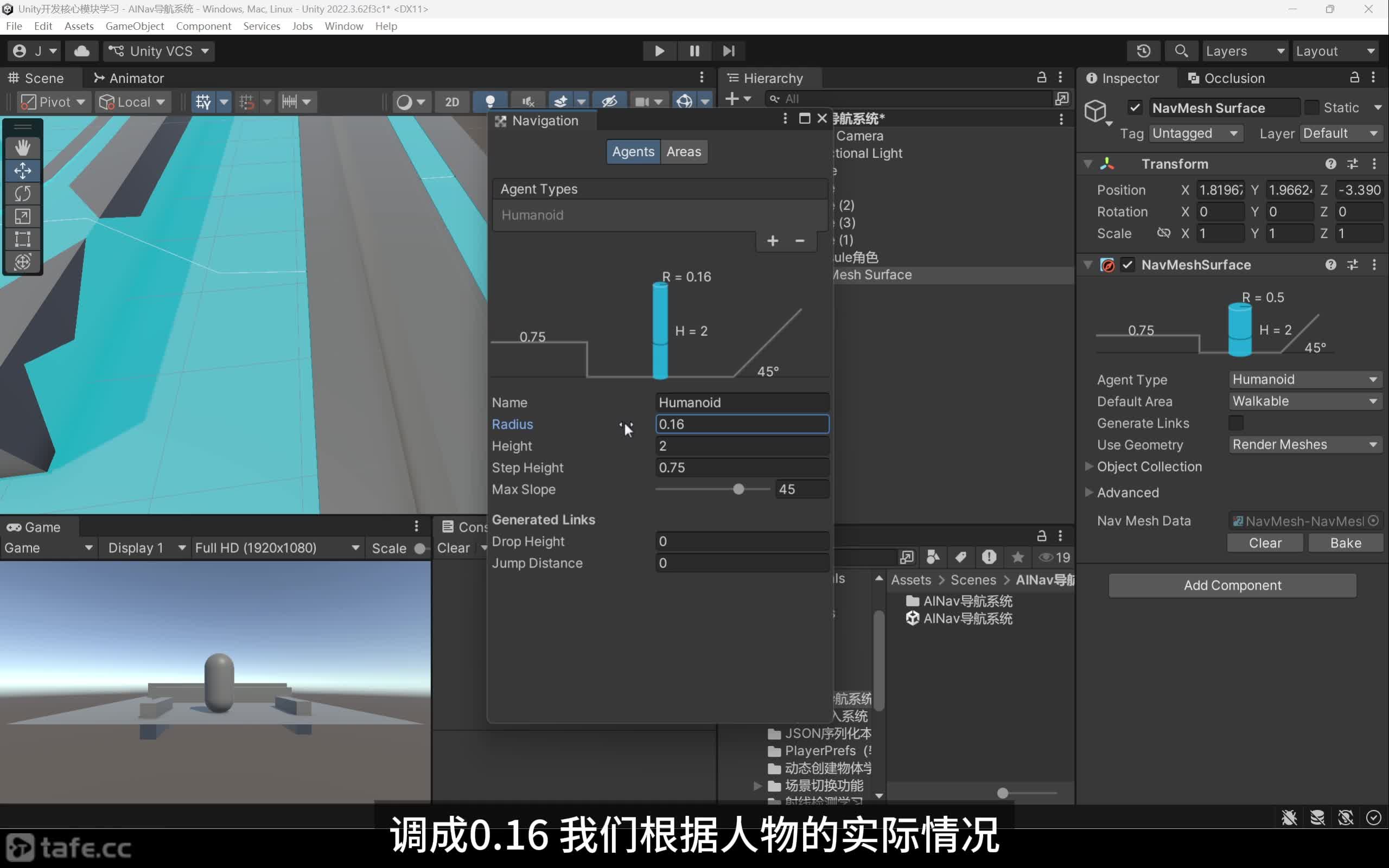Open the global search icon

1181,51
